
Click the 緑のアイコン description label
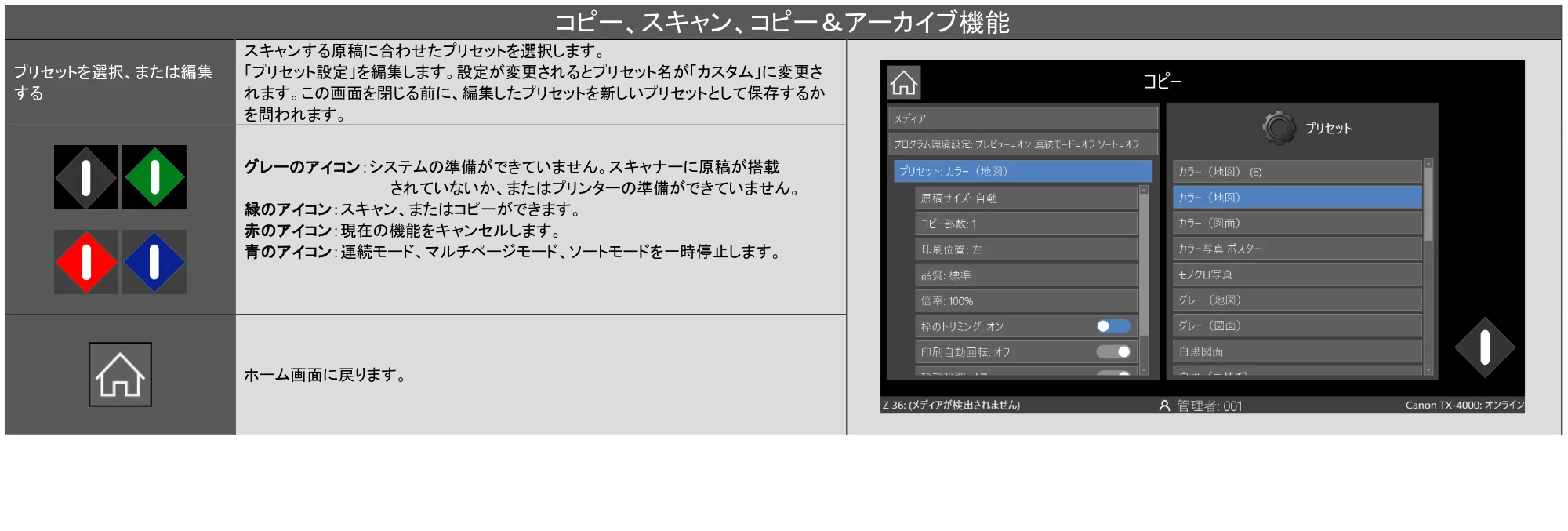point(288,209)
